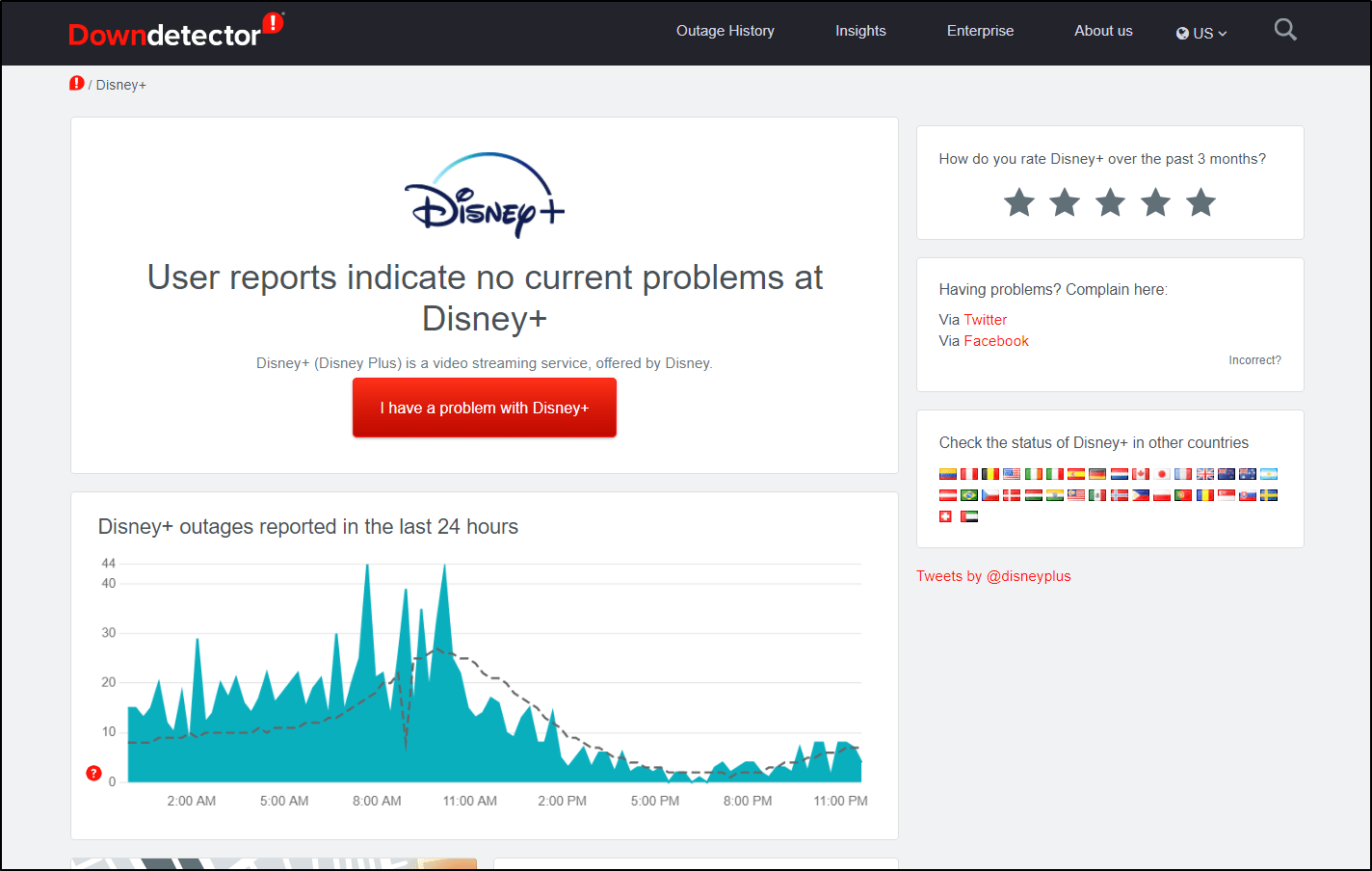Select the Spain flag

pos(1076,474)
